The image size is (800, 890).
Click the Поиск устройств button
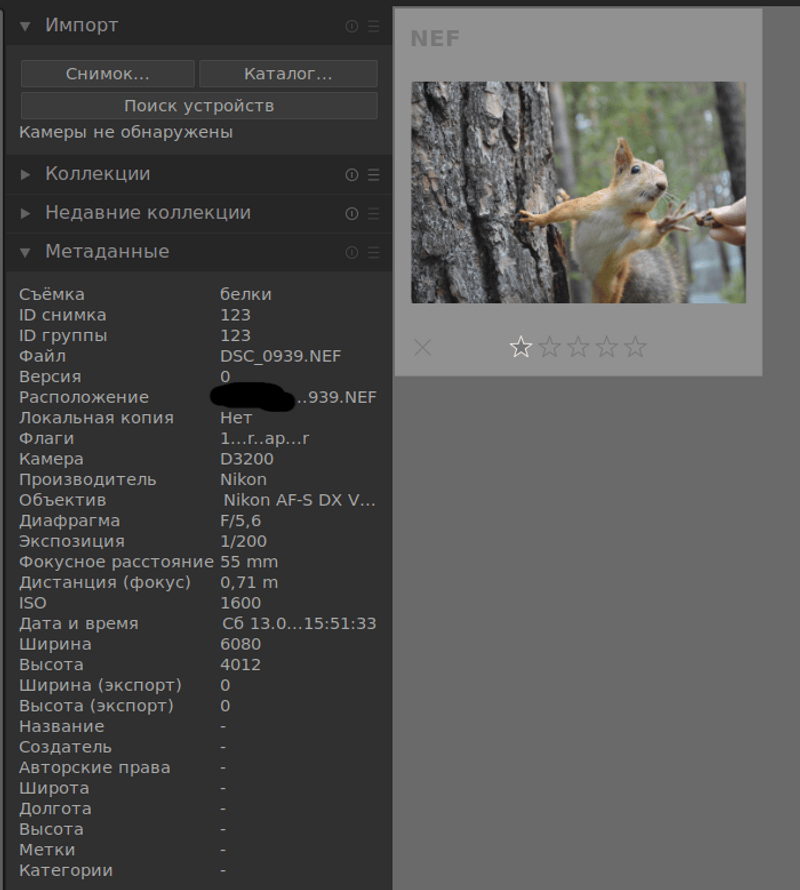click(x=199, y=106)
